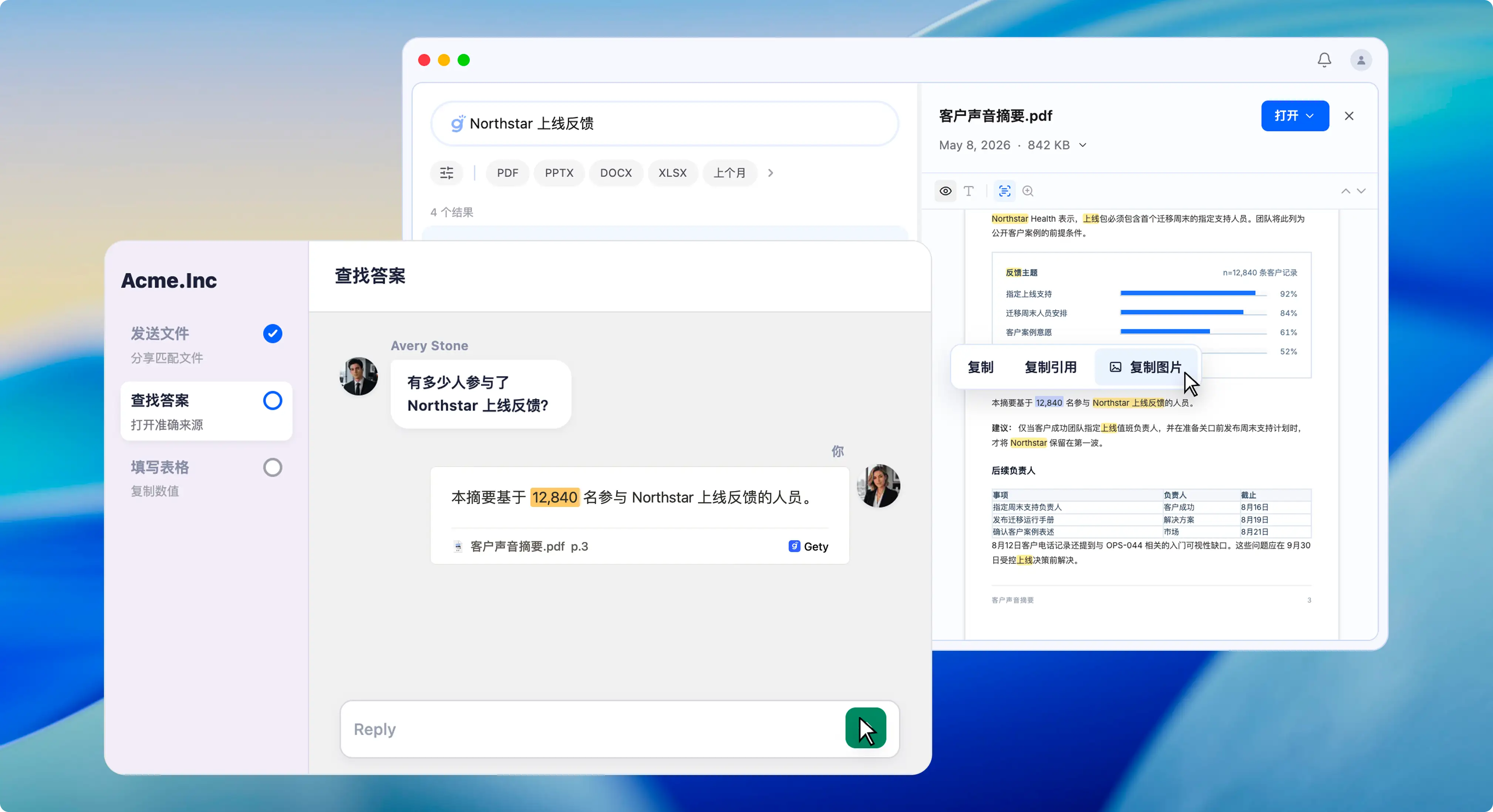Click the 查找答案 chat panel heading
Viewport: 1493px width, 812px height.
click(370, 276)
